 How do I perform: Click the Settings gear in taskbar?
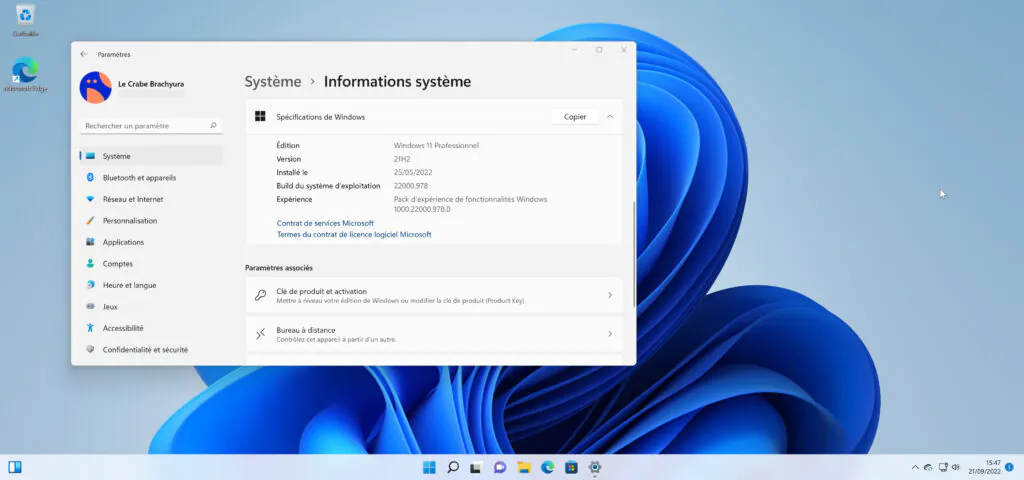[594, 467]
